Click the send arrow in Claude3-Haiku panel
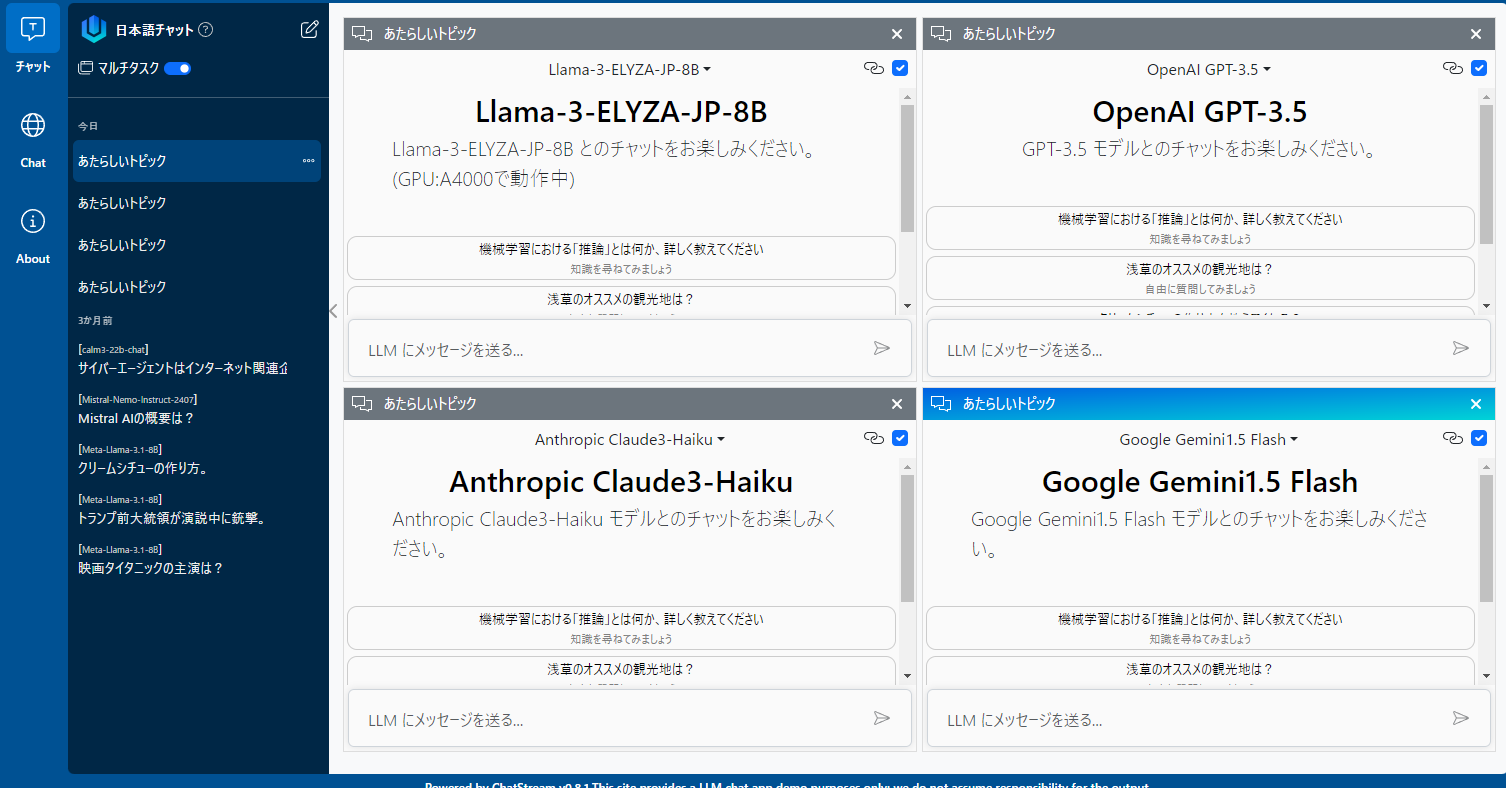 (881, 718)
